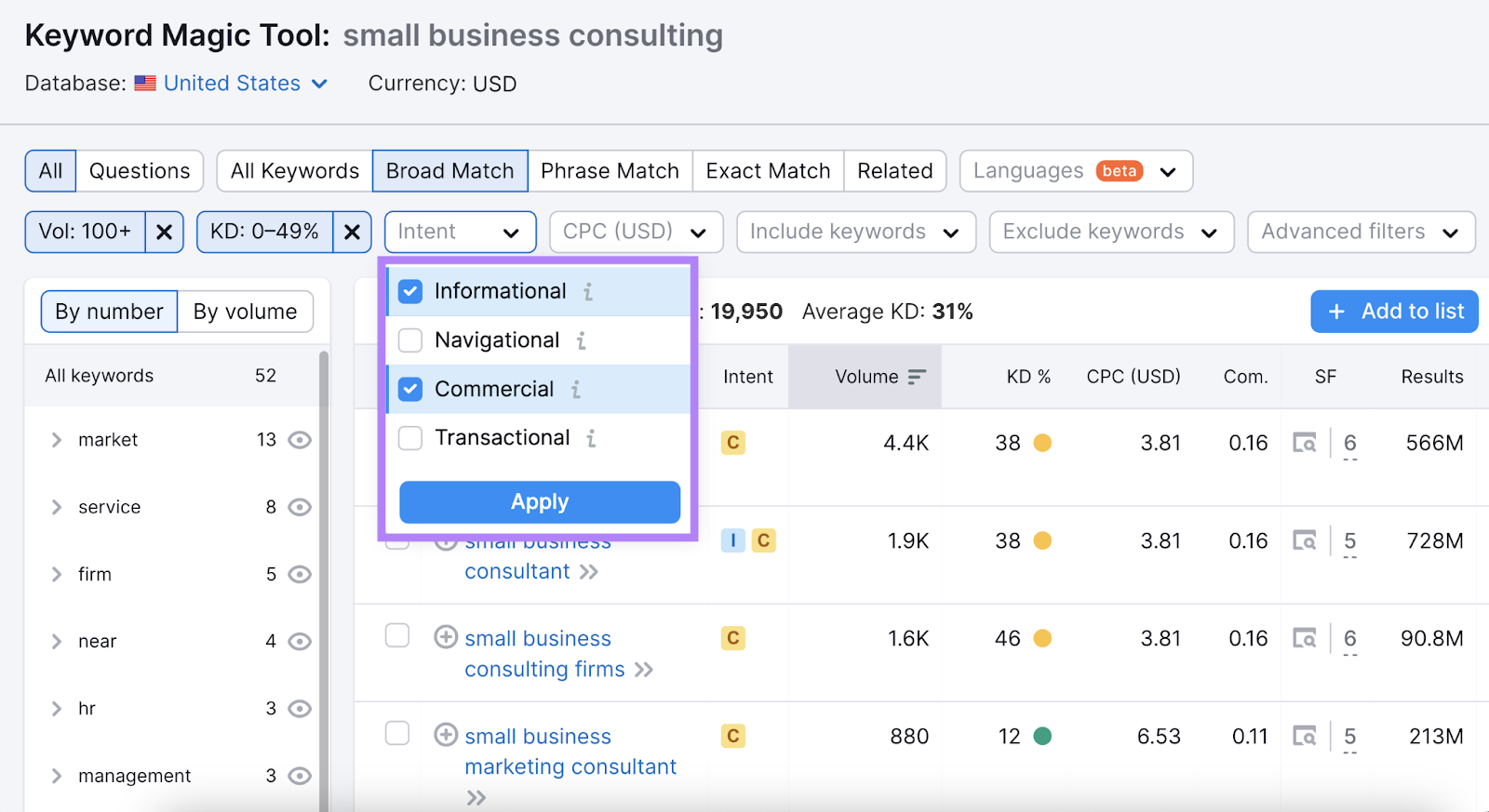Click the Add to list button
This screenshot has height=812, width=1489.
[x=1394, y=312]
